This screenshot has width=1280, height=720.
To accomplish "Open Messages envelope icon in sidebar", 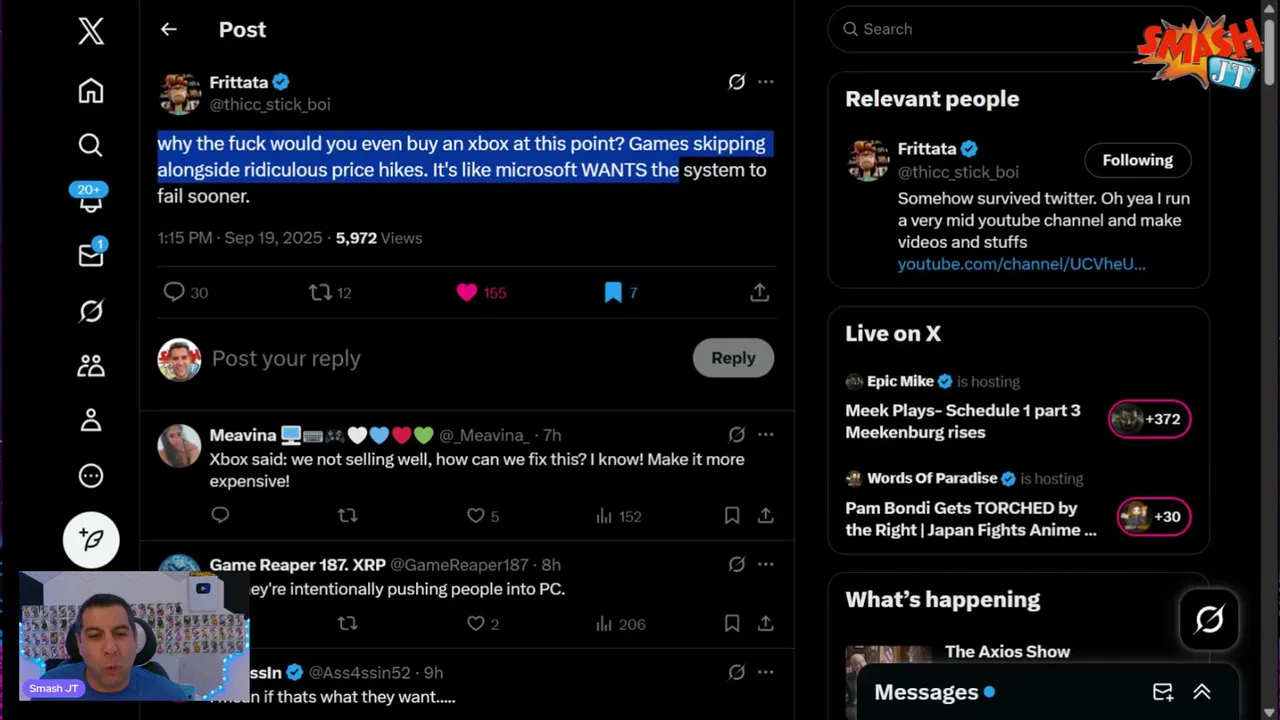I will pos(91,254).
